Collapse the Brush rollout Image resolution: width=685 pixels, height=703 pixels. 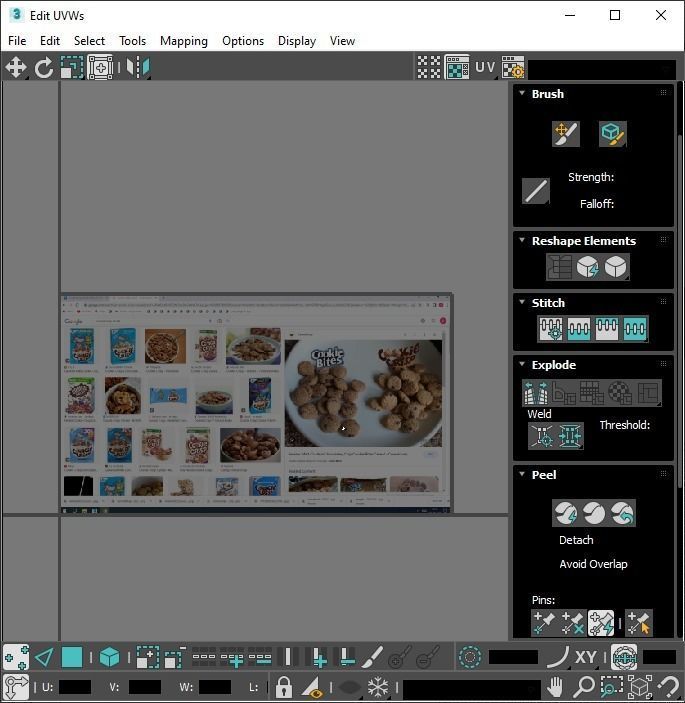[522, 93]
